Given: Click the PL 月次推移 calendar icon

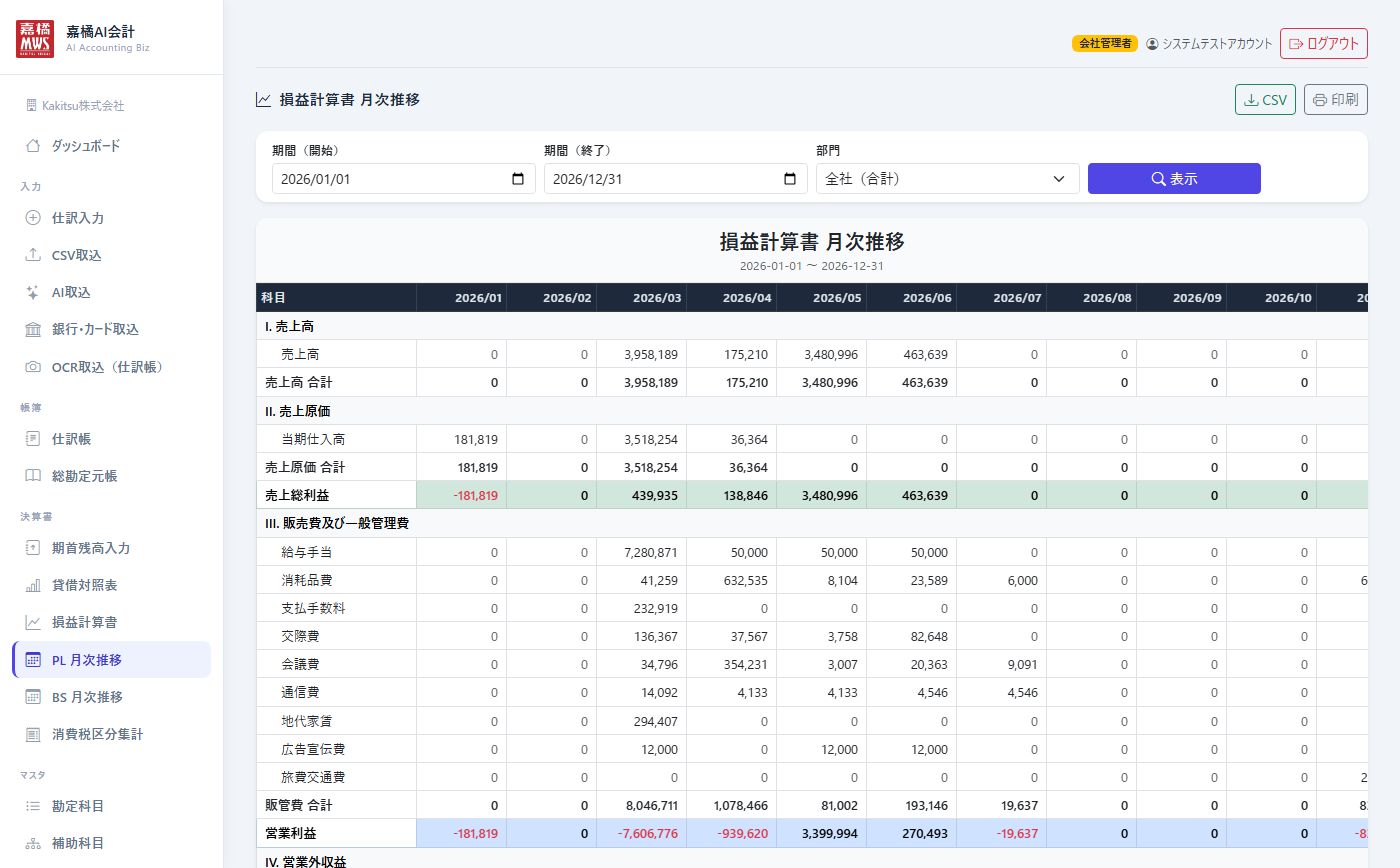Looking at the screenshot, I should point(33,660).
